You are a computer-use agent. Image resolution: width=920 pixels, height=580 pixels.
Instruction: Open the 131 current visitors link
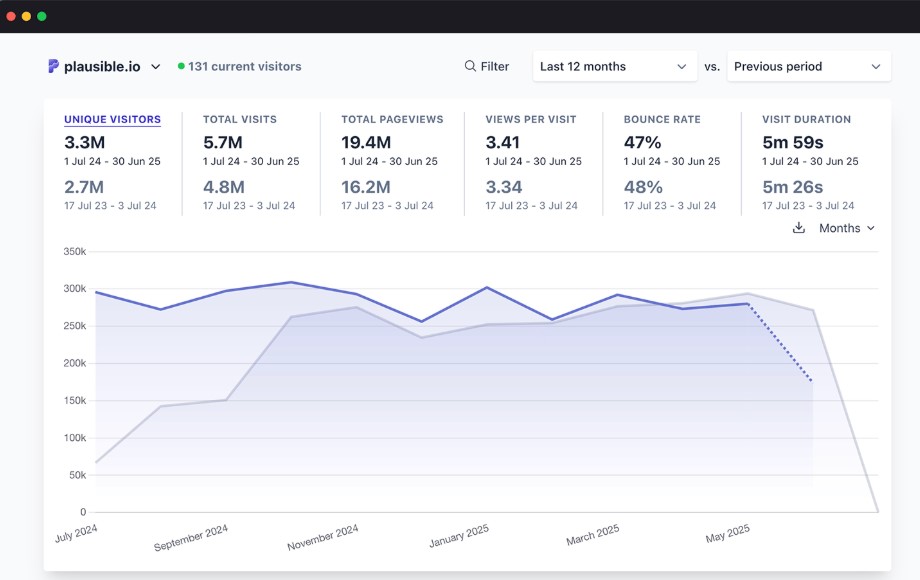click(244, 66)
